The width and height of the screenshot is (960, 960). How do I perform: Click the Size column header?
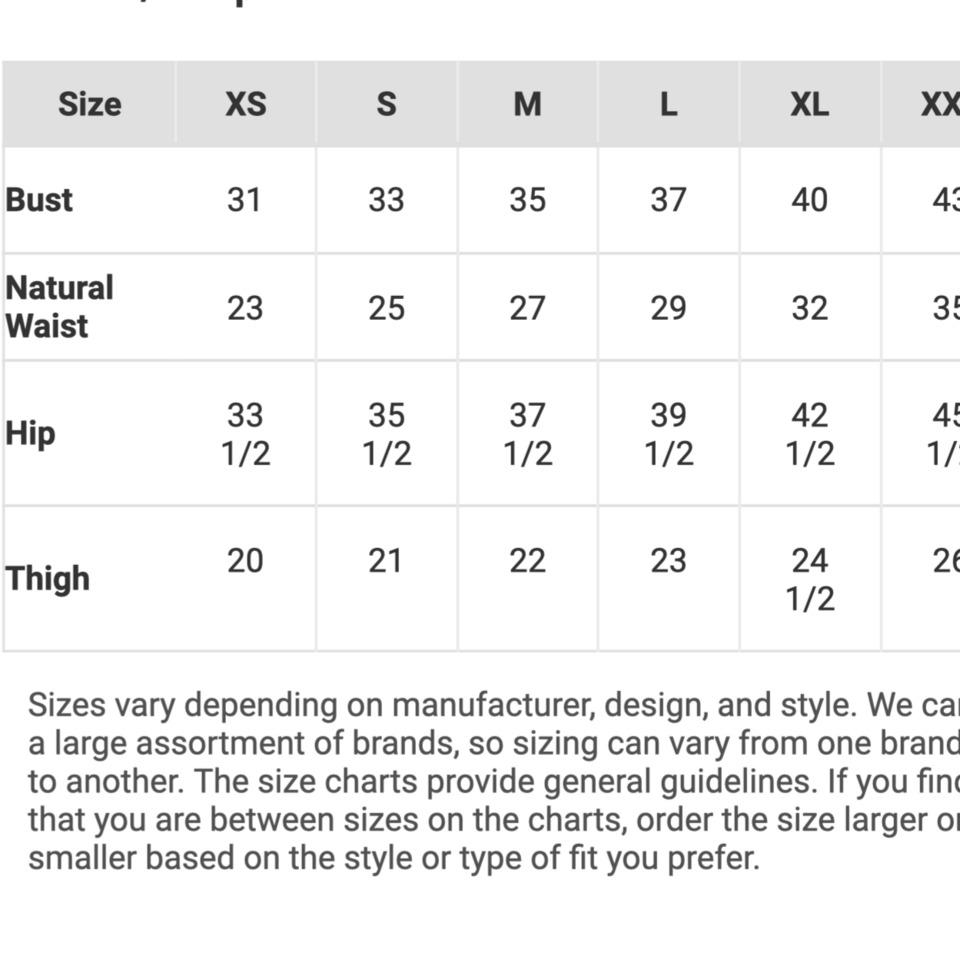click(x=89, y=104)
